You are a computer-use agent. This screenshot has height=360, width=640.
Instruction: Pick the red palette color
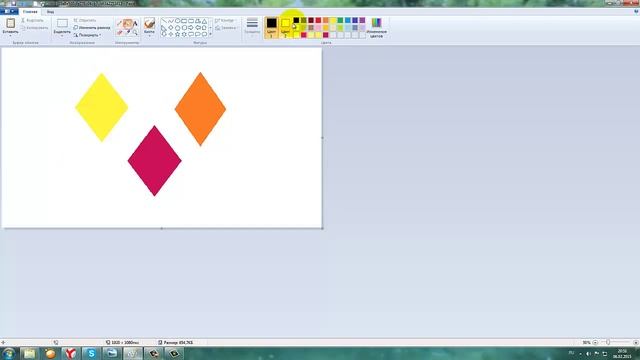[x=318, y=20]
